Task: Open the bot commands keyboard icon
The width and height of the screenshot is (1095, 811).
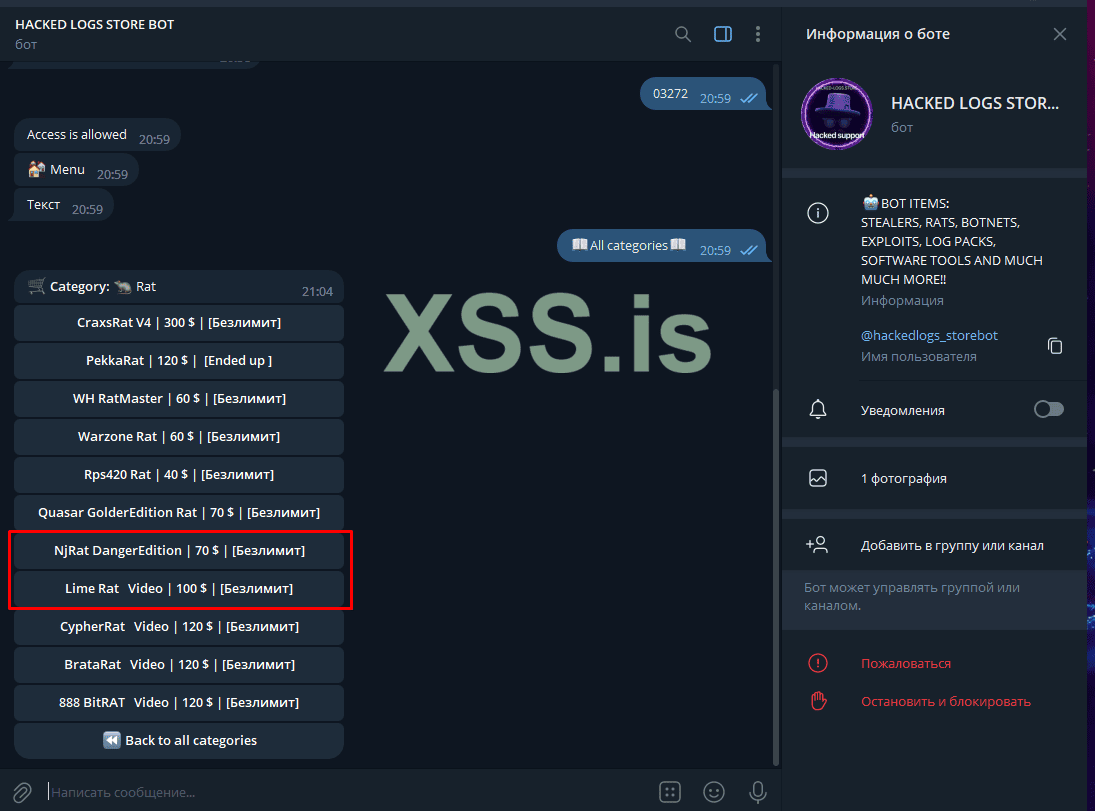Action: pos(670,791)
